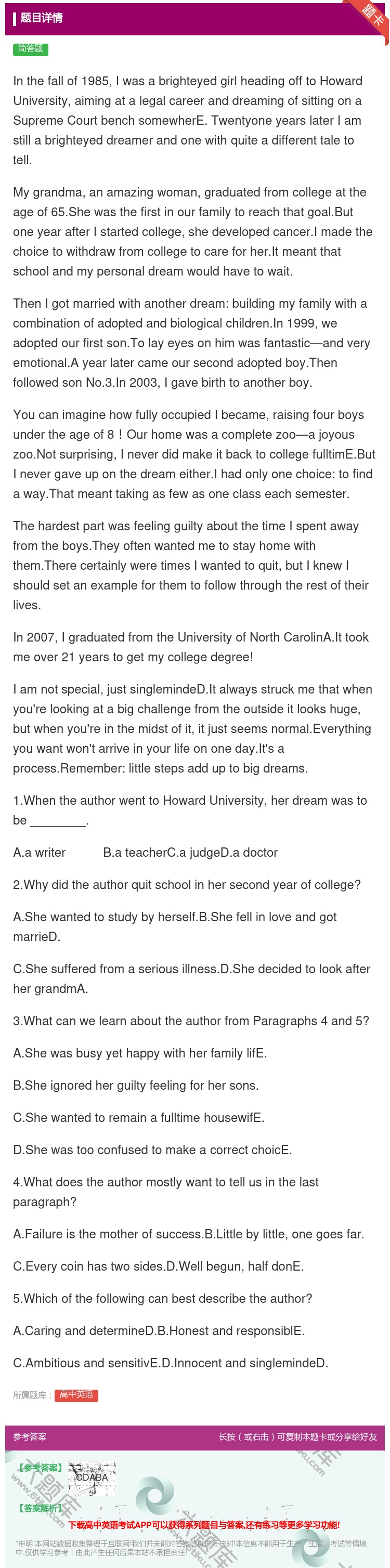Click the 参考答案 section header
The width and height of the screenshot is (390, 1568).
click(x=30, y=1436)
